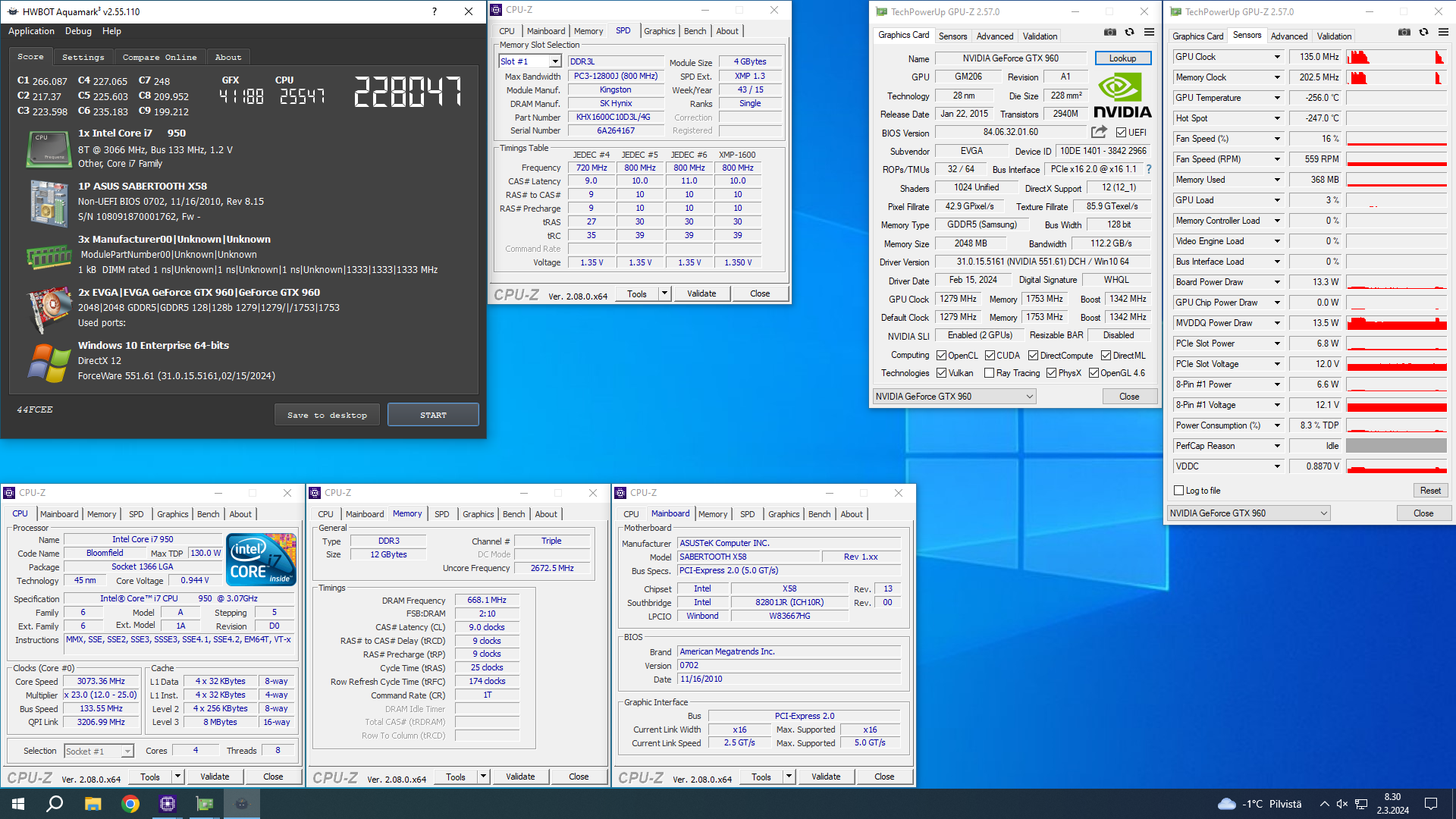Click the RAM stick icon in Aquamark
The width and height of the screenshot is (1456, 819).
(x=49, y=256)
